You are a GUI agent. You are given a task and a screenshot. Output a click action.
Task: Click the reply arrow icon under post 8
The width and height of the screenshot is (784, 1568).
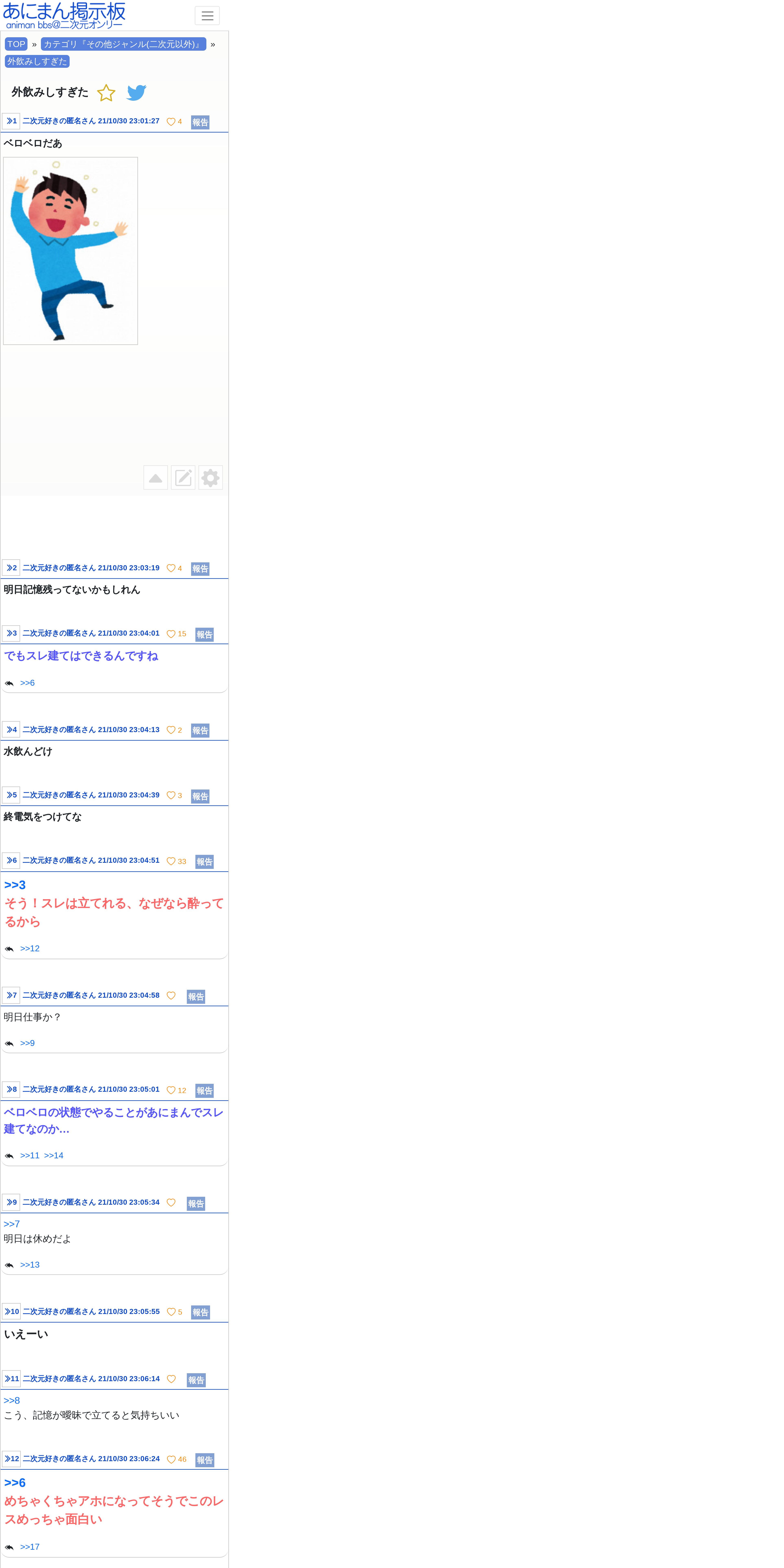(9, 1156)
